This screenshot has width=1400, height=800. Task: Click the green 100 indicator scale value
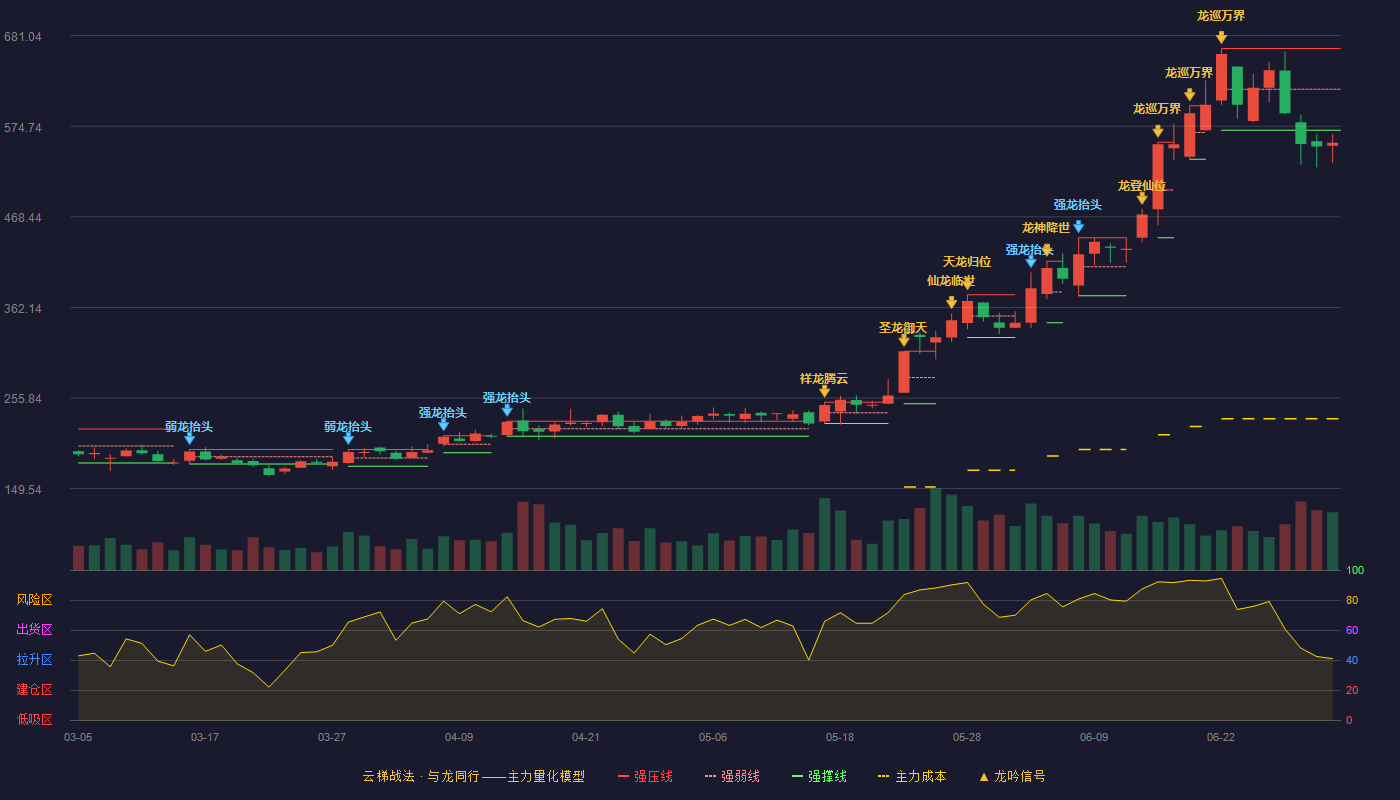tap(1355, 571)
